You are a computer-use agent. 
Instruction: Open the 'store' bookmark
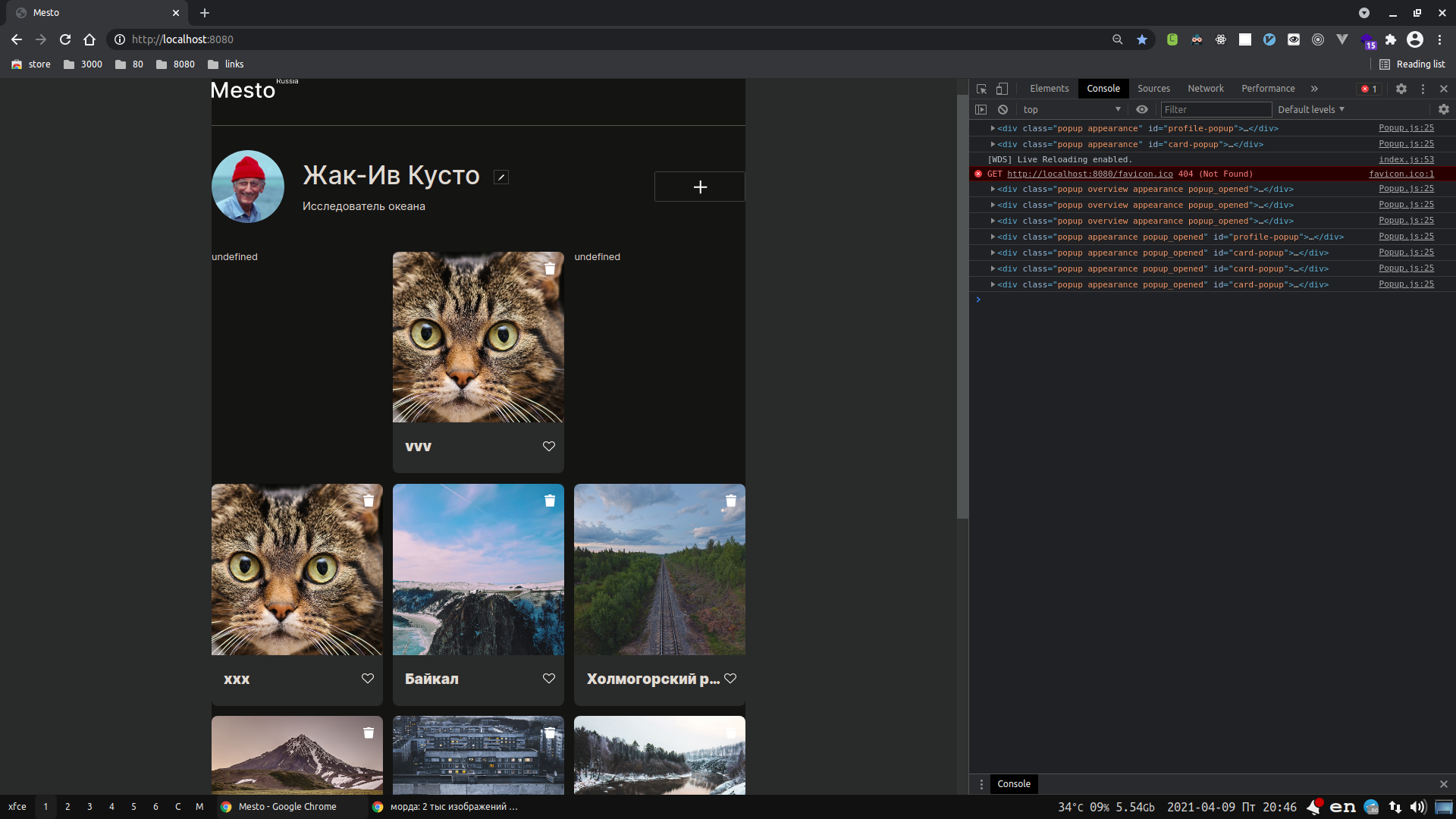(31, 64)
